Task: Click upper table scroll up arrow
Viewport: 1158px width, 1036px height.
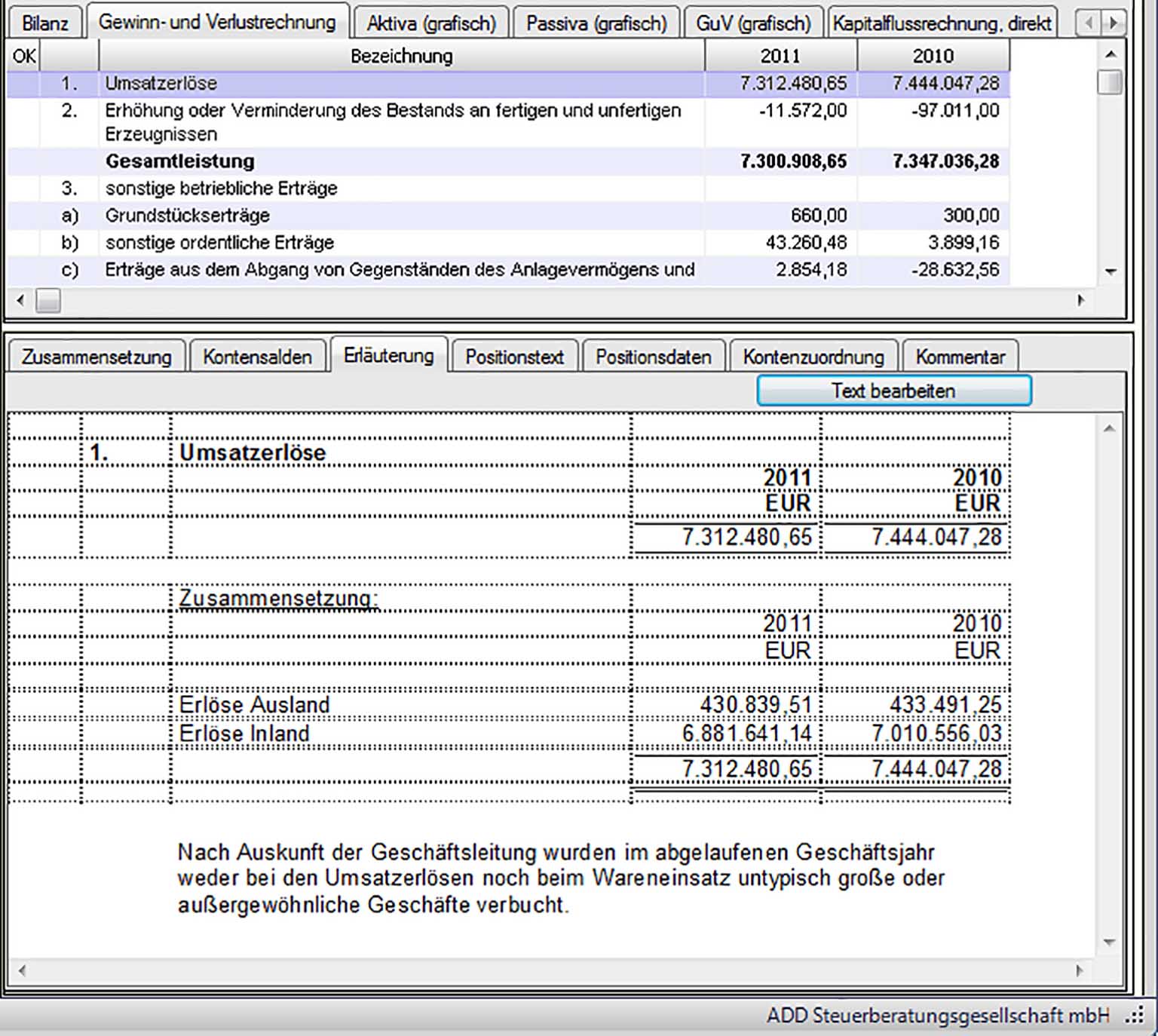Action: (x=1110, y=55)
